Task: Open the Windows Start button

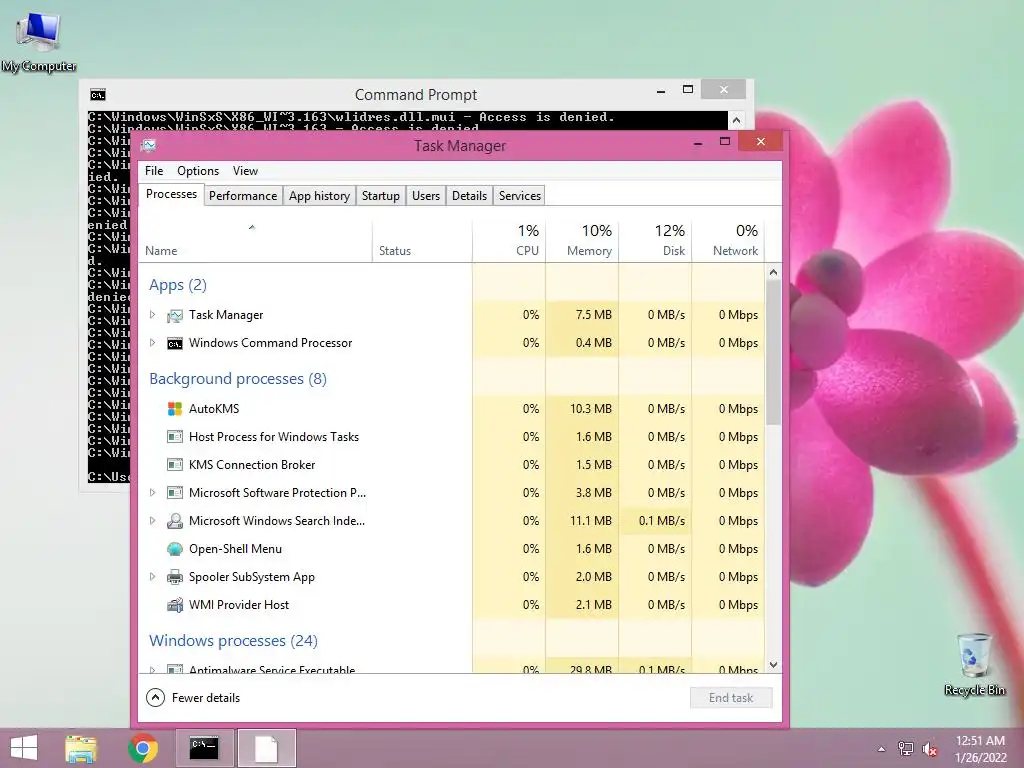Action: (x=24, y=748)
